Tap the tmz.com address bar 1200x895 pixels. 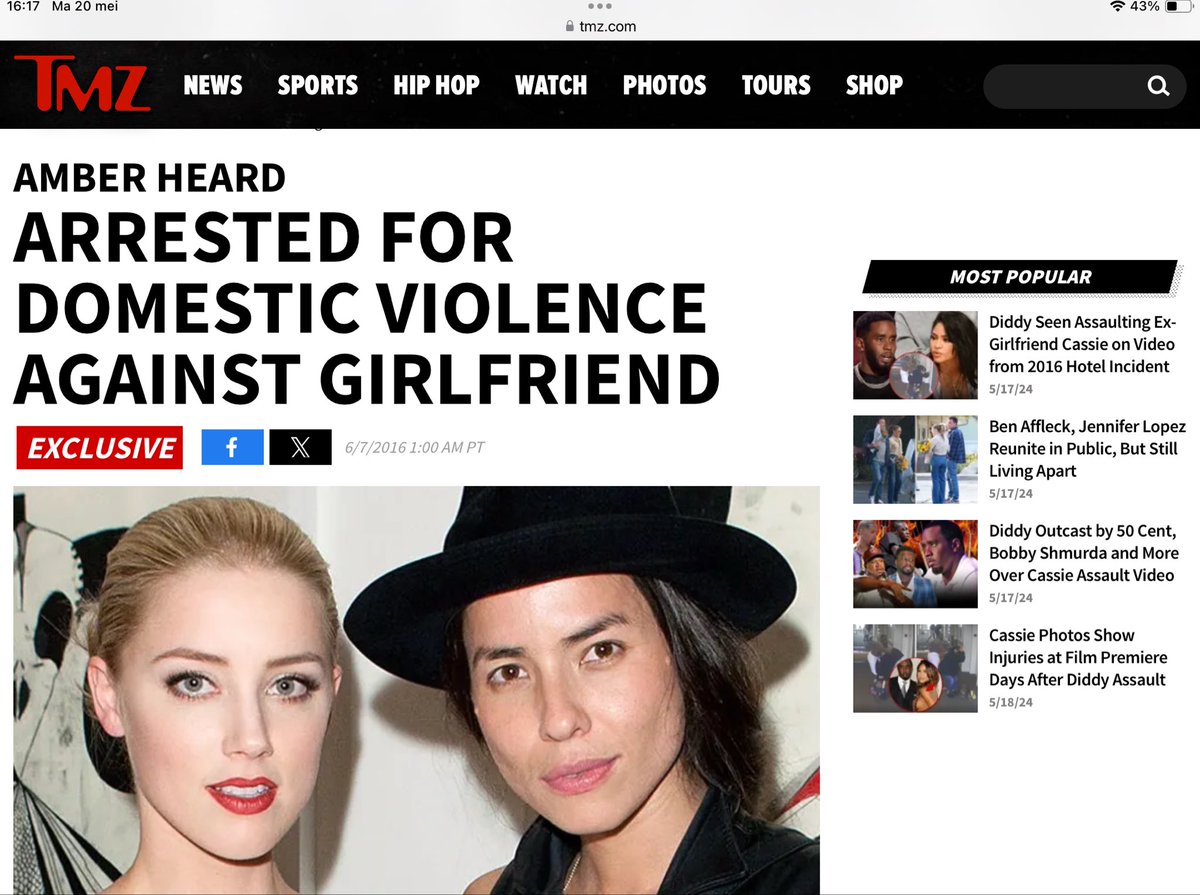click(600, 27)
